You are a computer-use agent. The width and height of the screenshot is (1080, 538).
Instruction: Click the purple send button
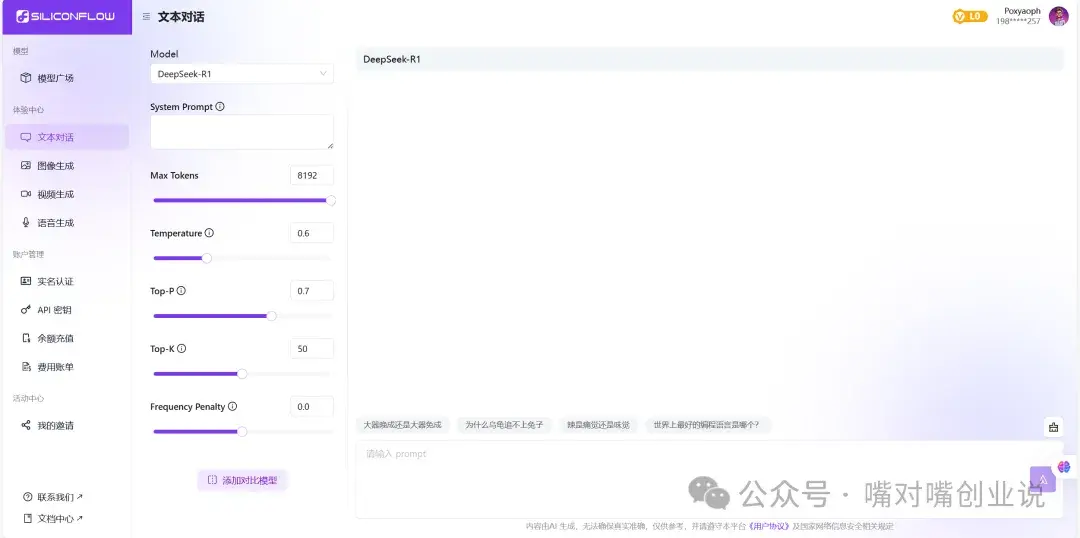click(1043, 479)
